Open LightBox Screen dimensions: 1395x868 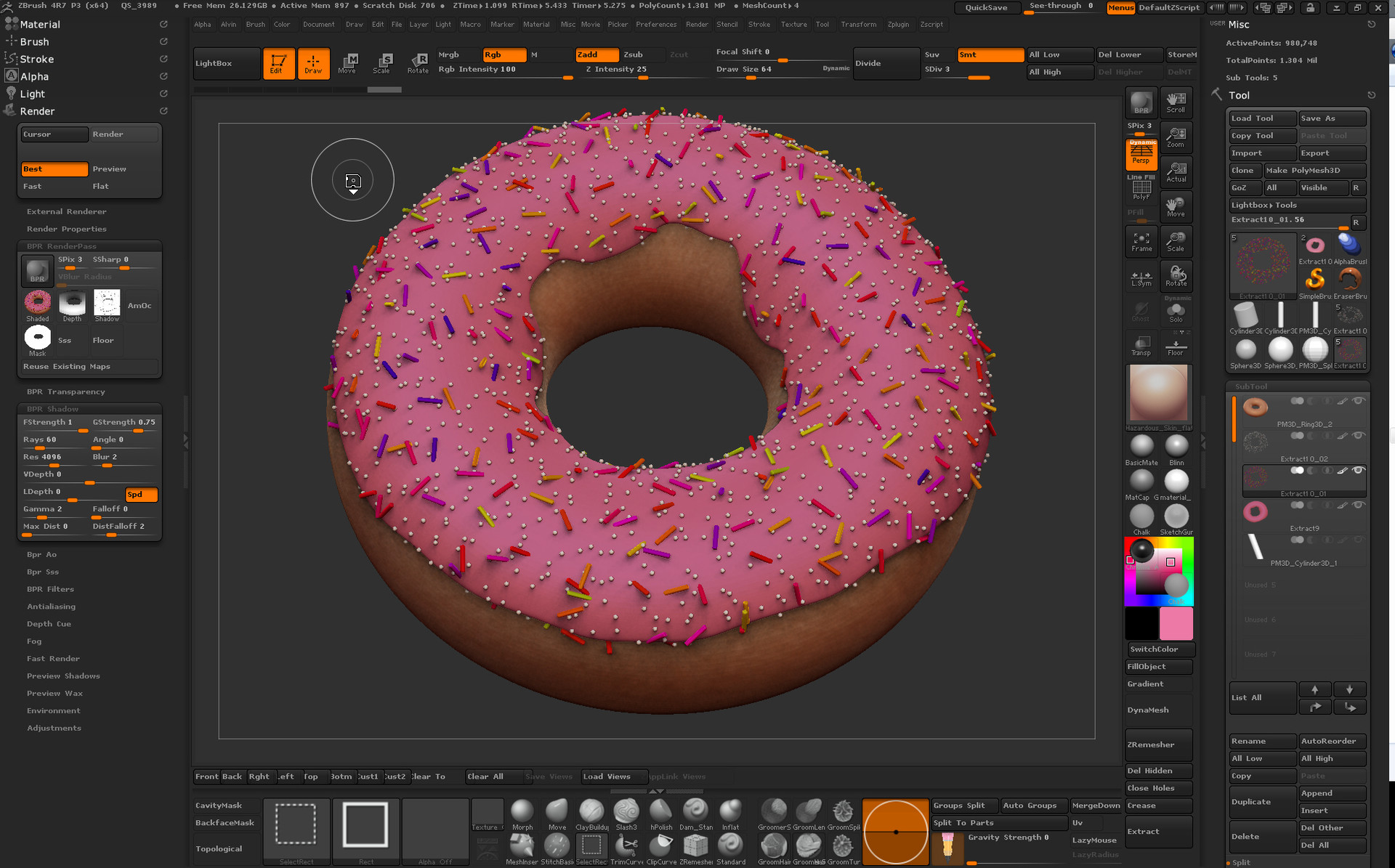(x=226, y=63)
